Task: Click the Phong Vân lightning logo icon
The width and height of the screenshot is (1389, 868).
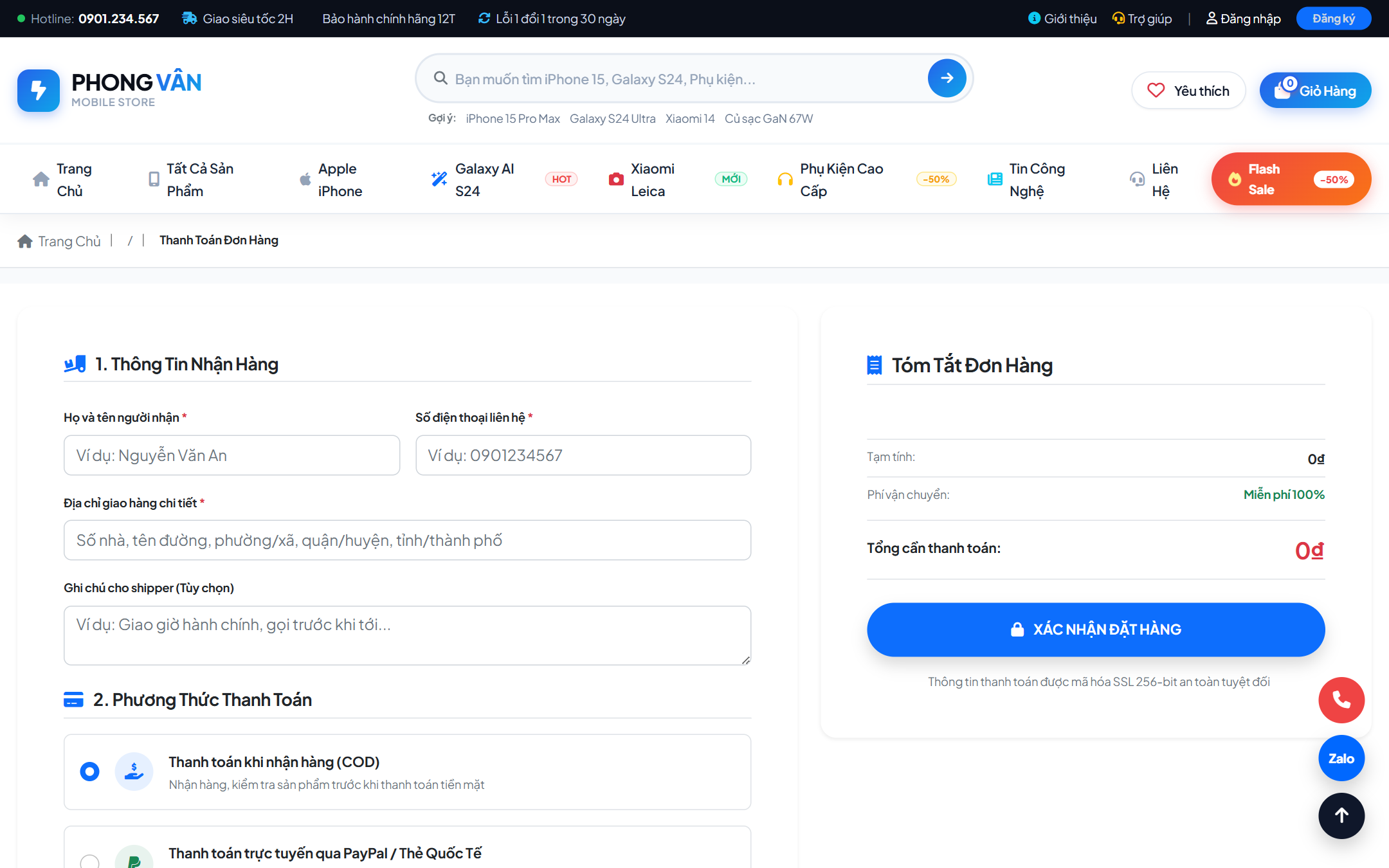Action: (x=39, y=91)
